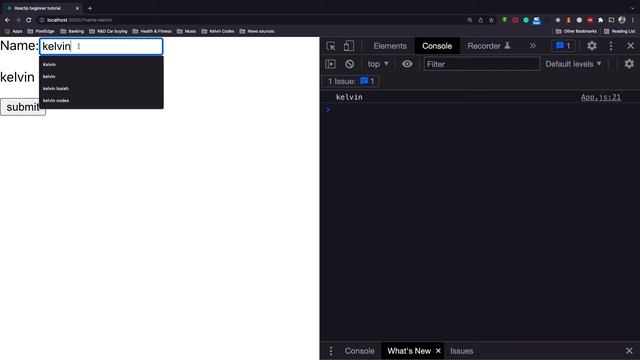Open the Default levels dropdown
This screenshot has width=640, height=360.
(x=573, y=64)
